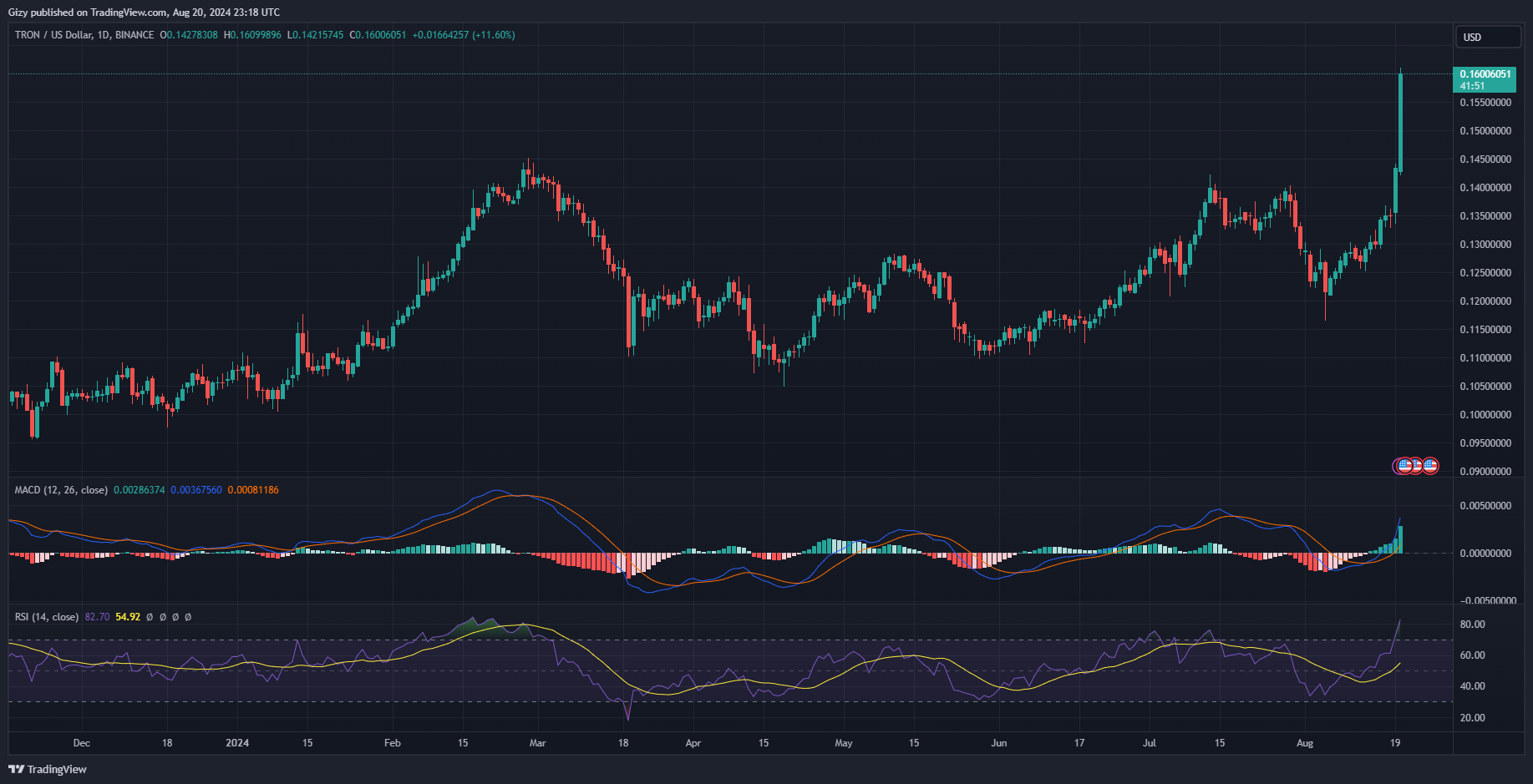Click the Dec date label on time axis
This screenshot has width=1533, height=784.
[x=82, y=743]
